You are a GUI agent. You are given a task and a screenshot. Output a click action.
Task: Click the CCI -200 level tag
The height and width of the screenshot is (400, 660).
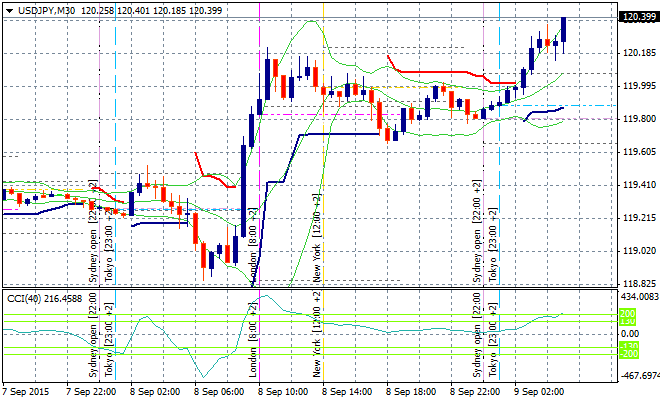pos(628,353)
